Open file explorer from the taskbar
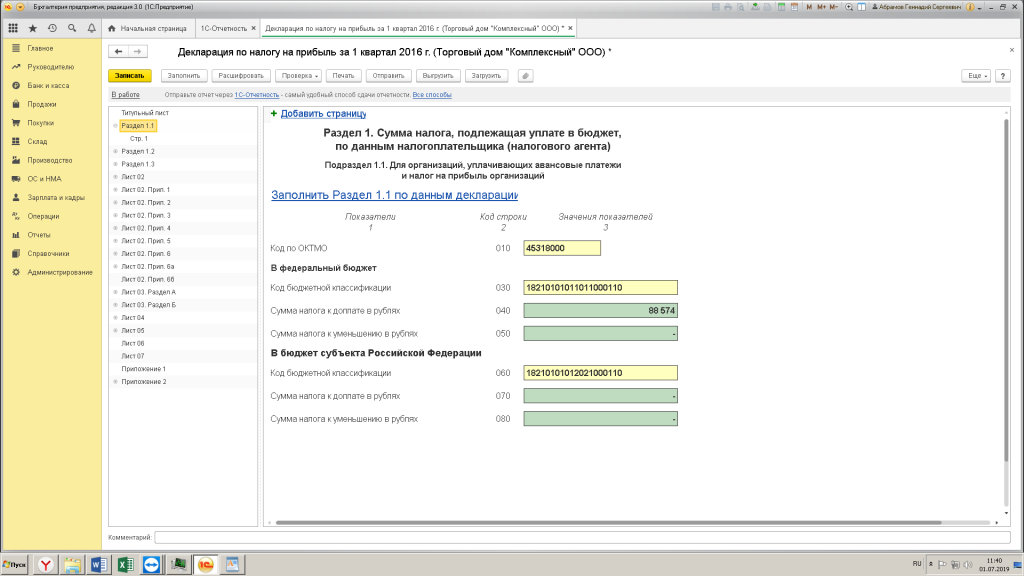The height and width of the screenshot is (576, 1024). (x=72, y=564)
